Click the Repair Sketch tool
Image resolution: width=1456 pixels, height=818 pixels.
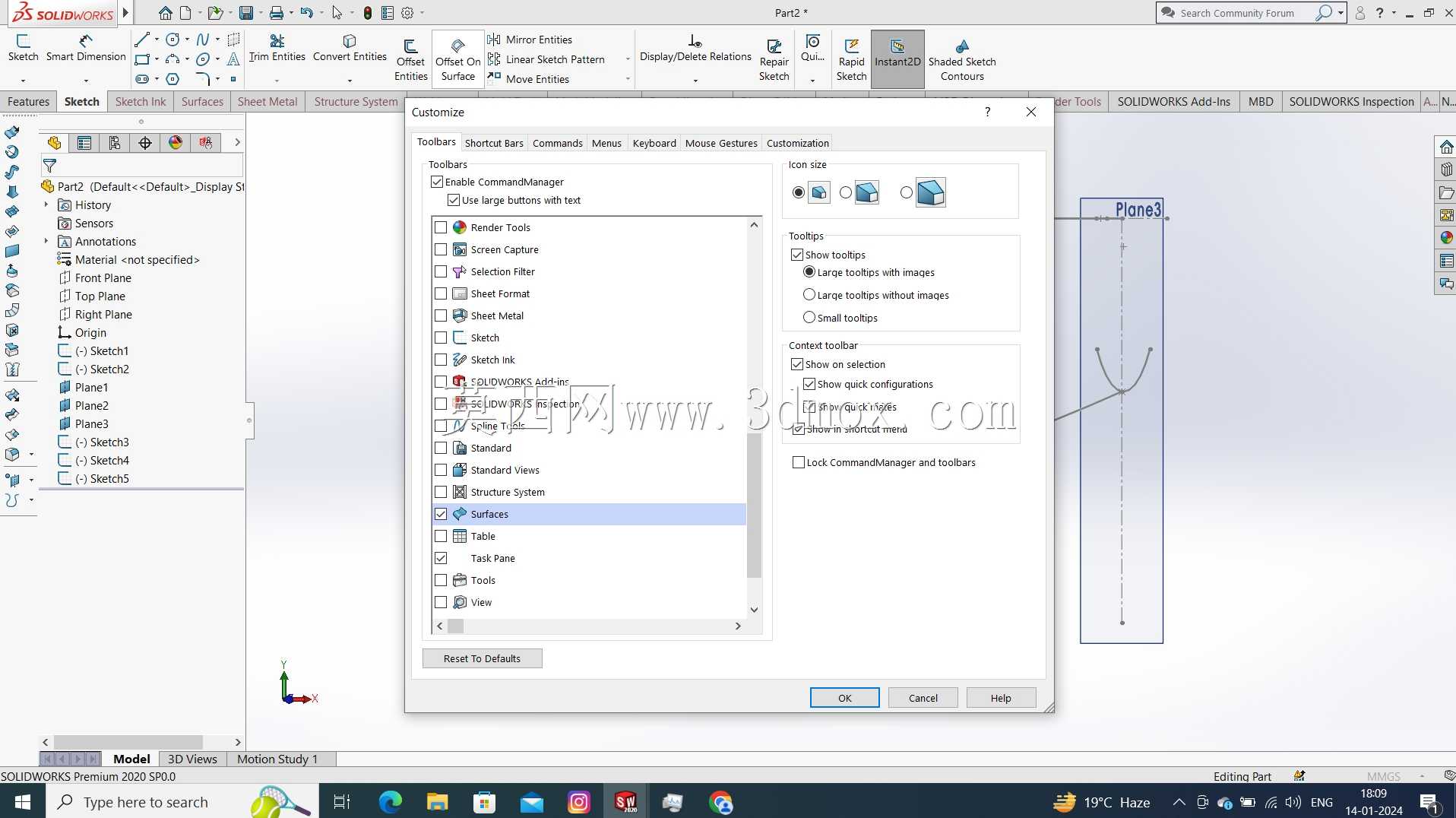click(774, 59)
